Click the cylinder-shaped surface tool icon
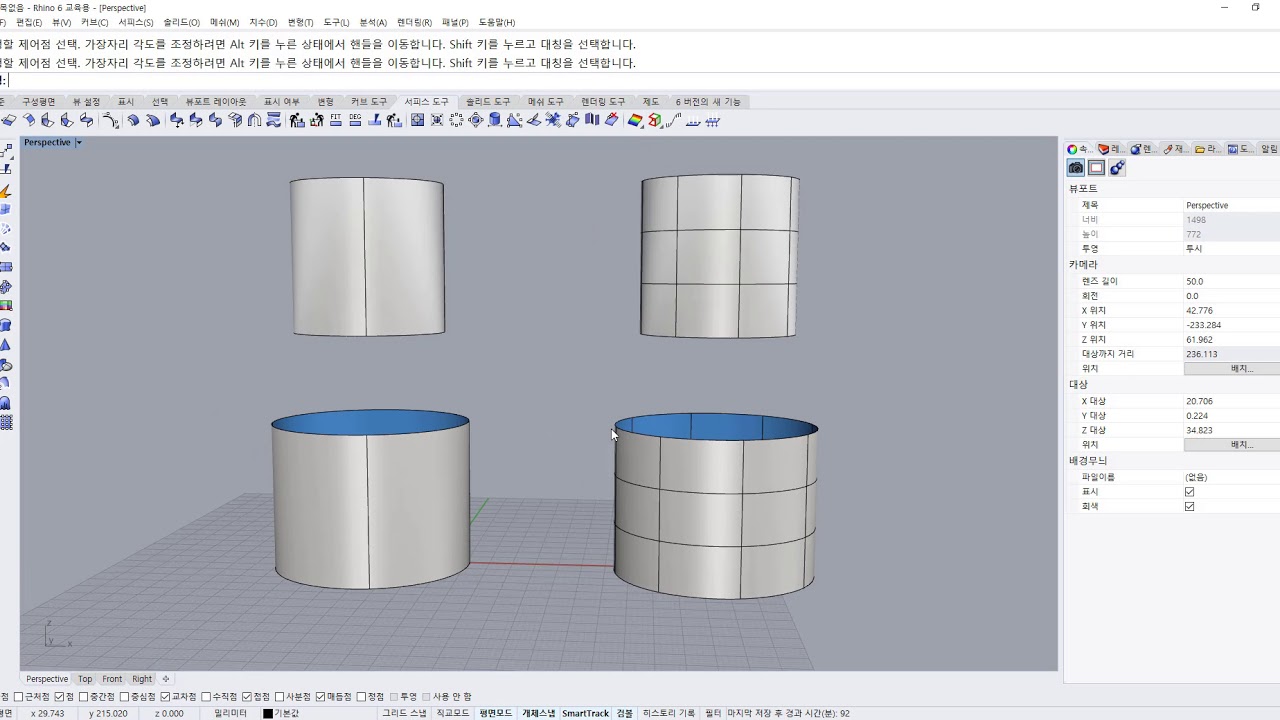1280x720 pixels. pyautogui.click(x=495, y=120)
